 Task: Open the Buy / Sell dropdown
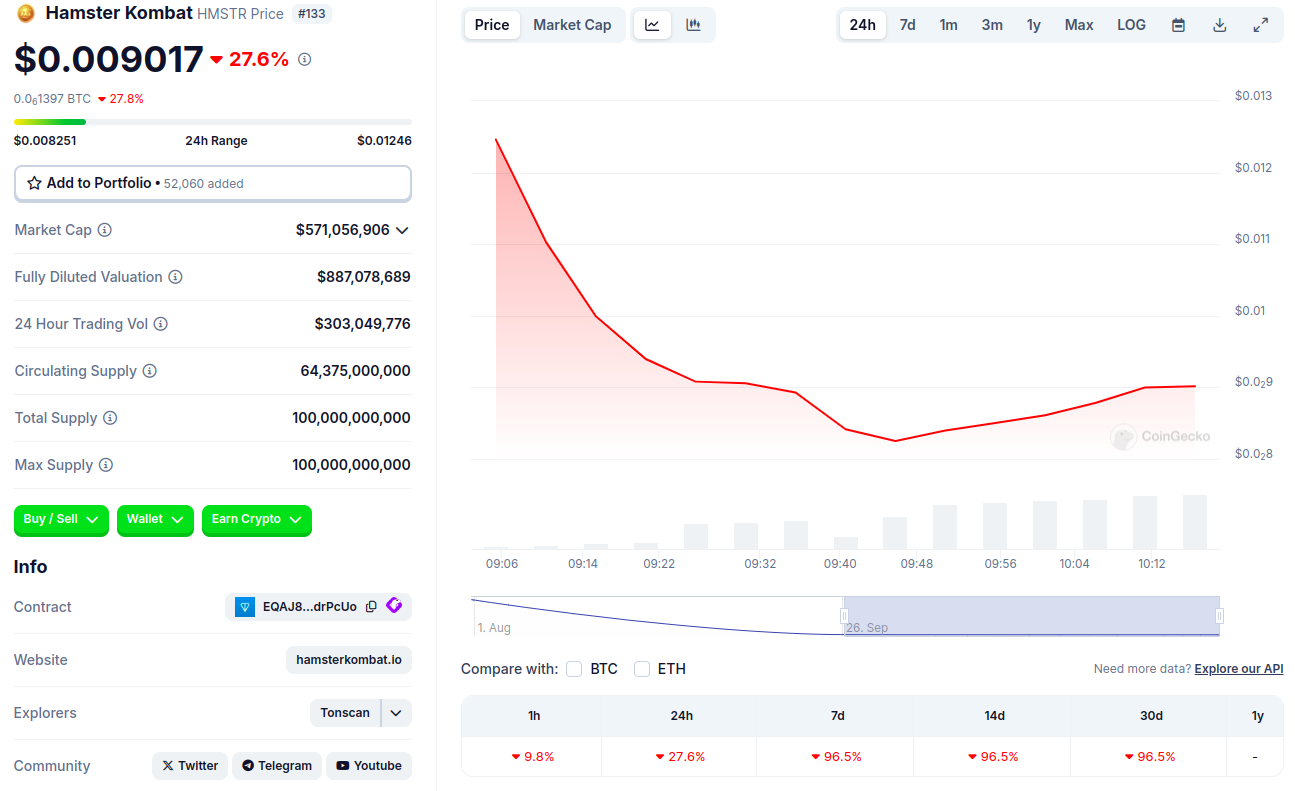[61, 520]
